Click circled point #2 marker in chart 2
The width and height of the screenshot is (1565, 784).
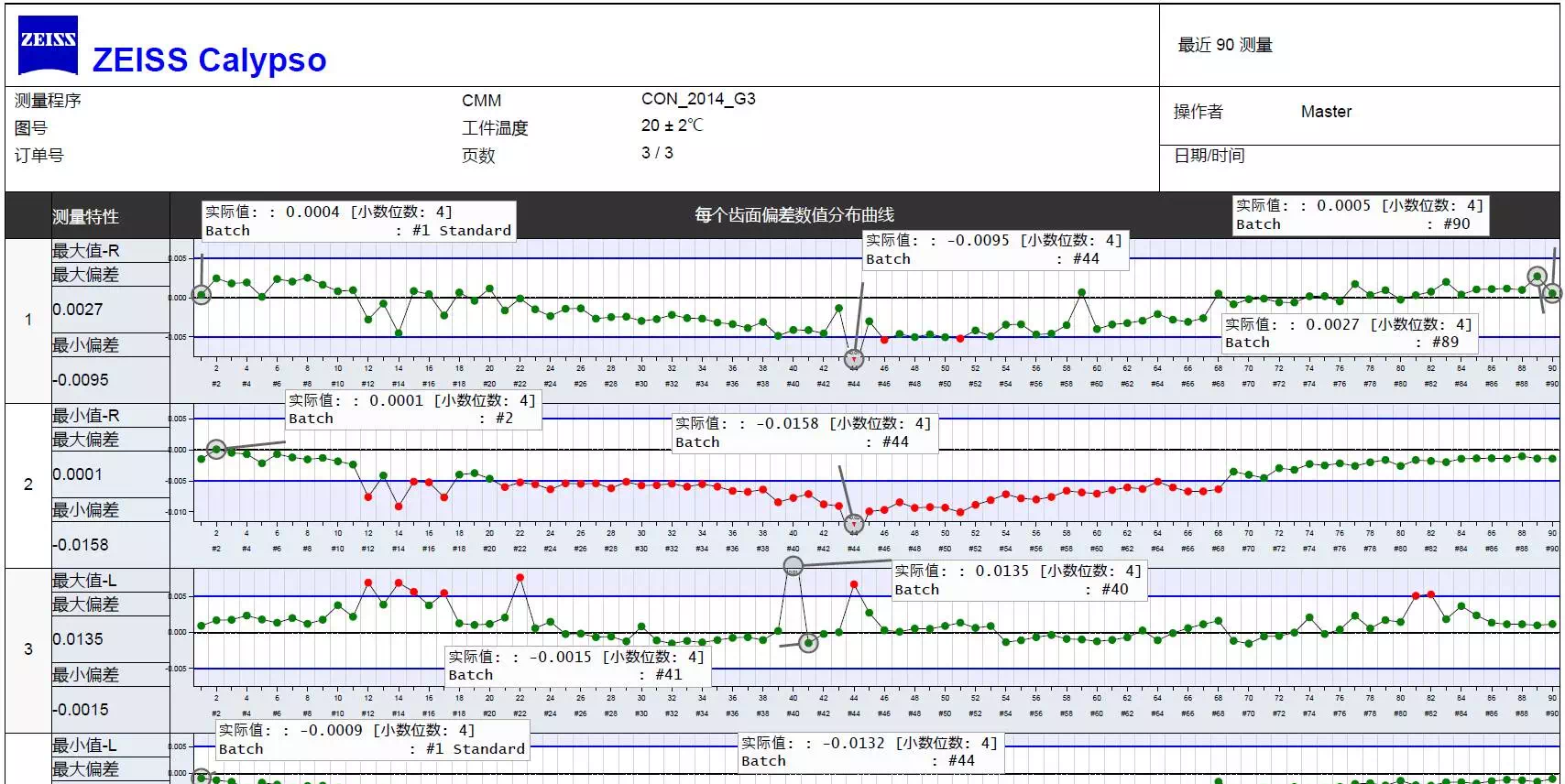216,449
